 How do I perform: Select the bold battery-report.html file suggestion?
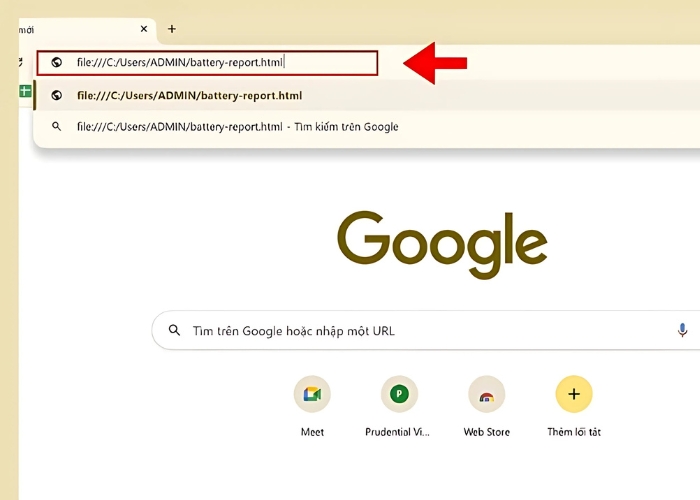(x=190, y=96)
